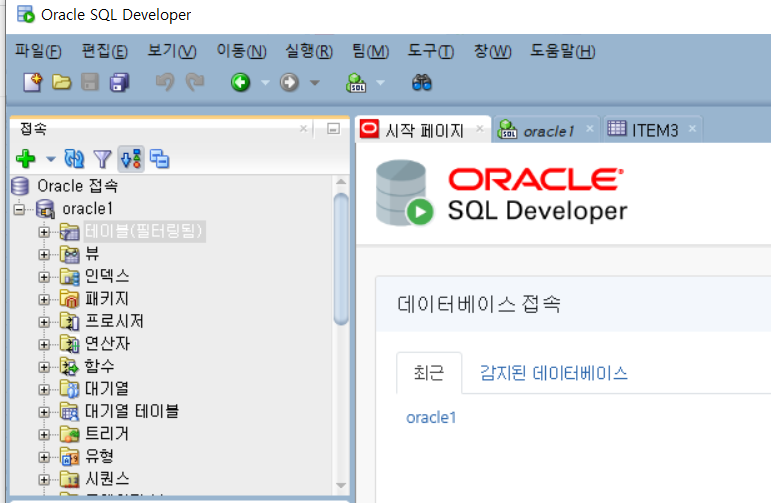Image resolution: width=771 pixels, height=503 pixels.
Task: Expand the 인덱스 node
Action: [44, 277]
